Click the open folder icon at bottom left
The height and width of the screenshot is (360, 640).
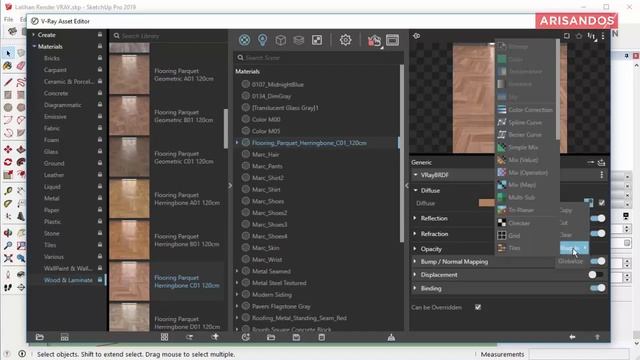click(40, 337)
